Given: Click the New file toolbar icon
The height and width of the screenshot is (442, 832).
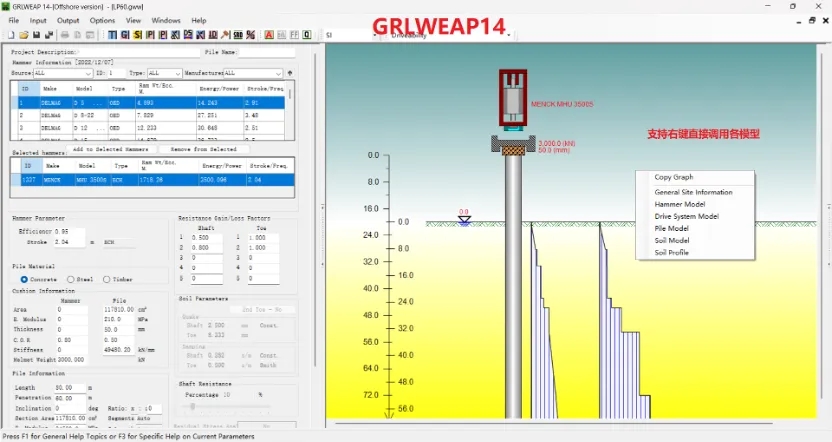Looking at the screenshot, I should (12, 35).
